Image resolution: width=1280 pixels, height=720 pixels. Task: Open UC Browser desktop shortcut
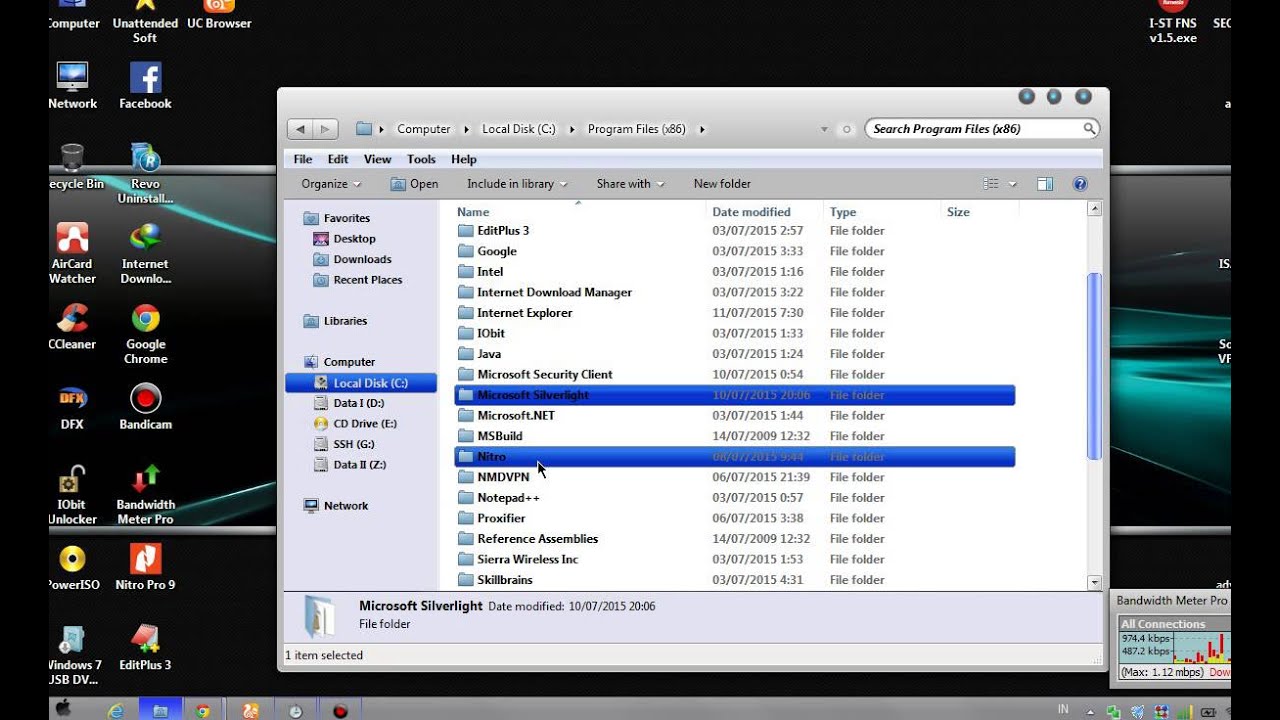[219, 15]
